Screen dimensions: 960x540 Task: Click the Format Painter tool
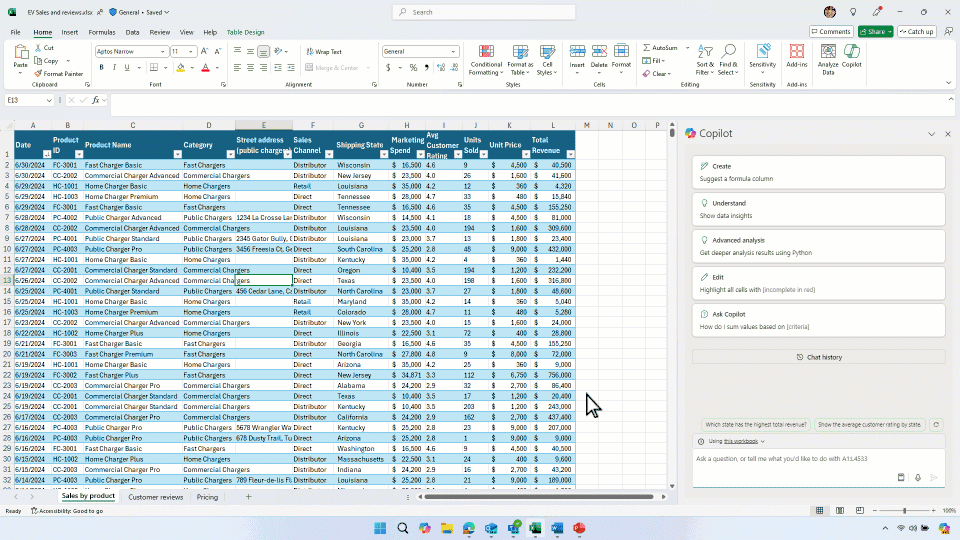pyautogui.click(x=58, y=74)
